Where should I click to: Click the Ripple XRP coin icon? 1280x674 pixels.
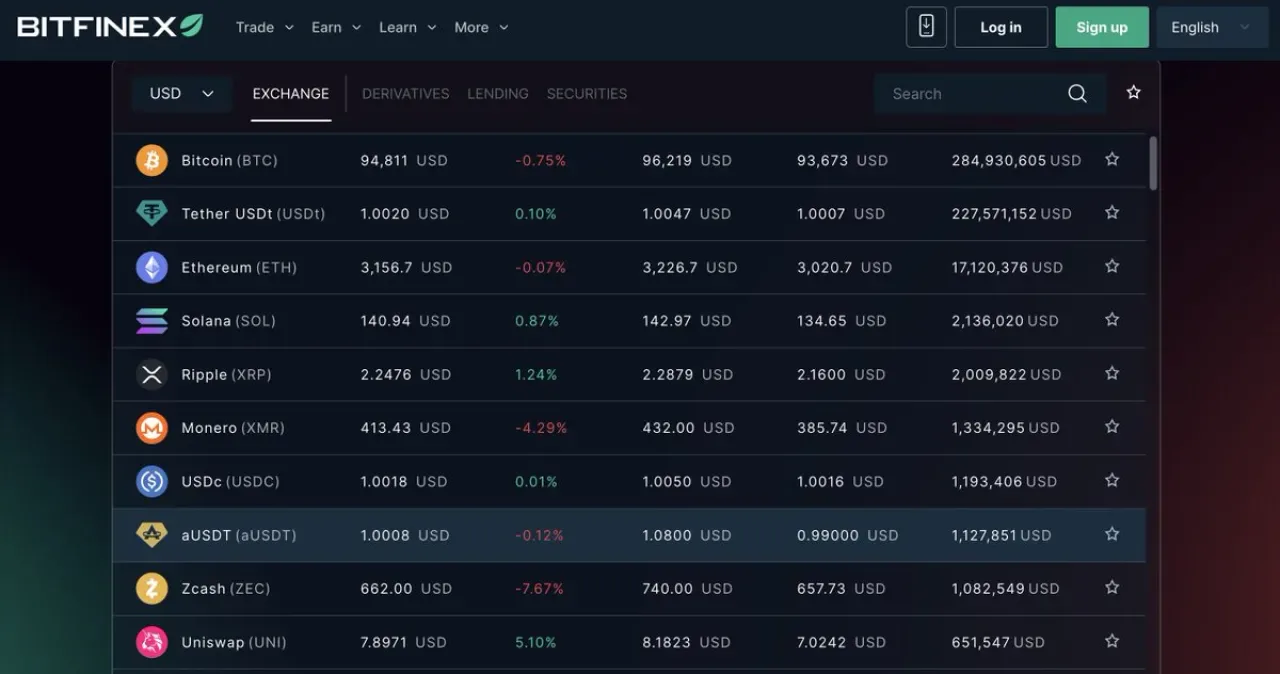[x=152, y=374]
